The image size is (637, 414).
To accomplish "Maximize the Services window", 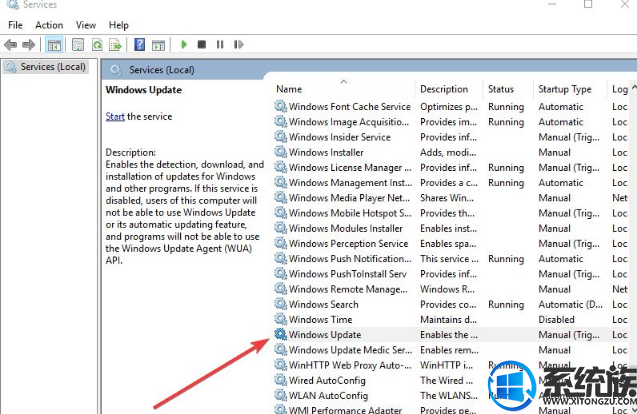I will click(588, 4).
